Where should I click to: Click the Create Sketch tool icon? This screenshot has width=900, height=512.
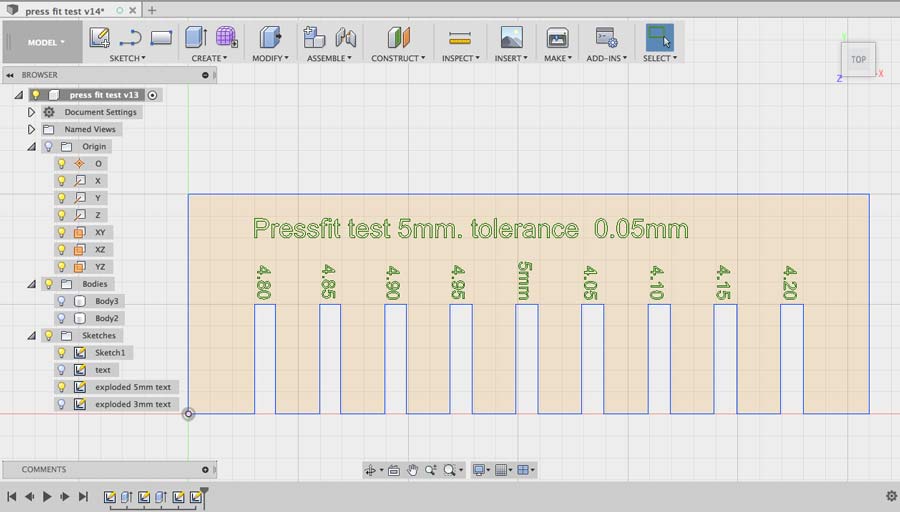(99, 38)
